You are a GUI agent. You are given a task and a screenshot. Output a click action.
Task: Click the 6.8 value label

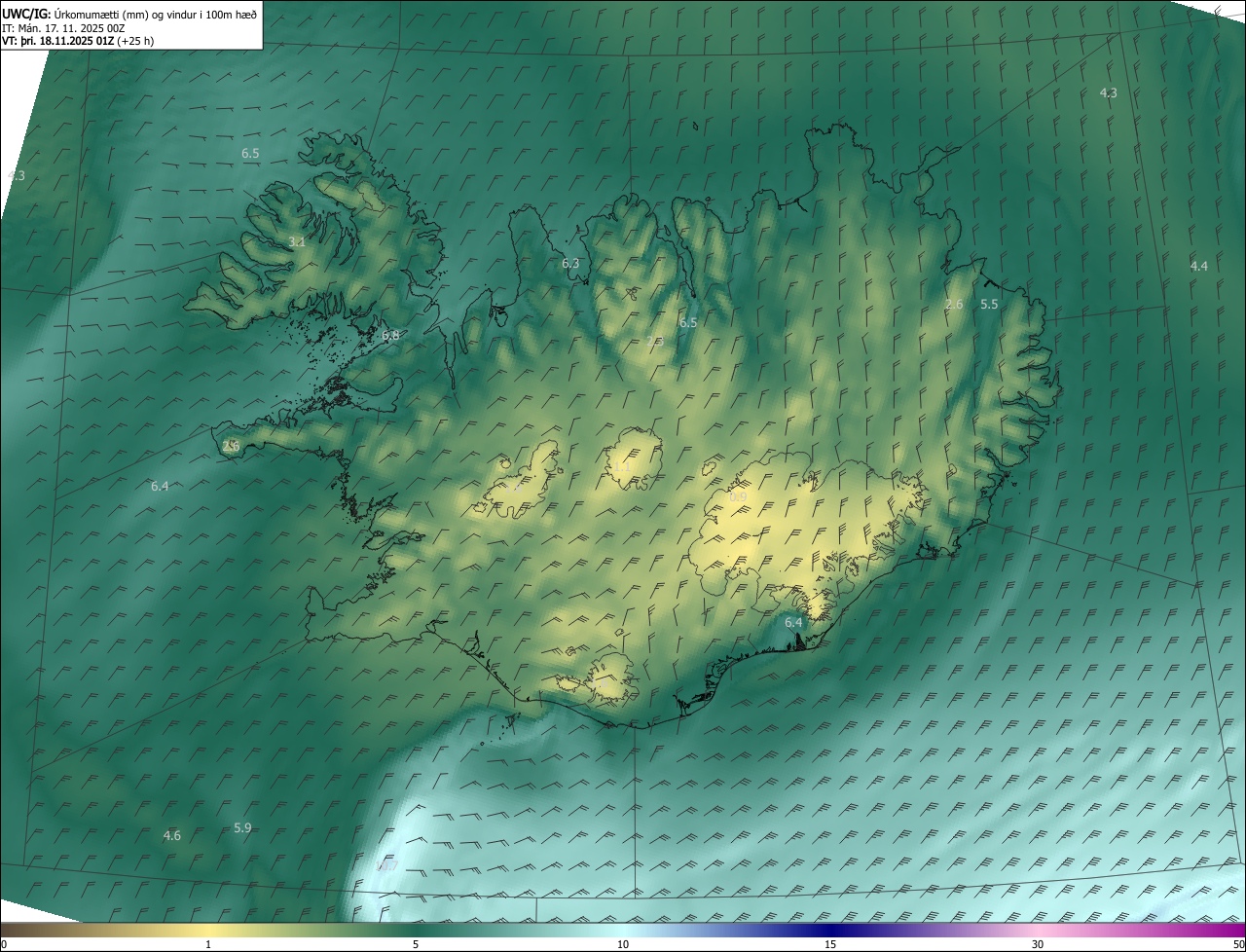(x=390, y=335)
